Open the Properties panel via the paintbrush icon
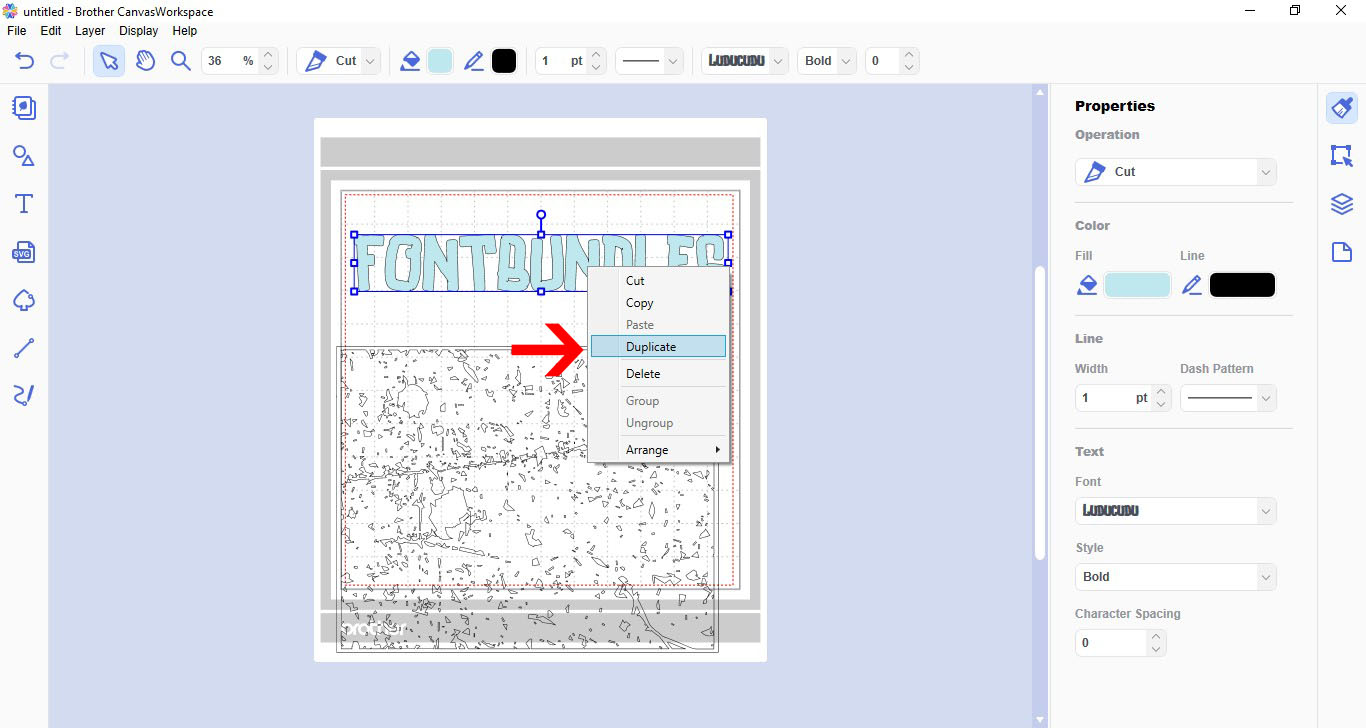 pyautogui.click(x=1342, y=108)
